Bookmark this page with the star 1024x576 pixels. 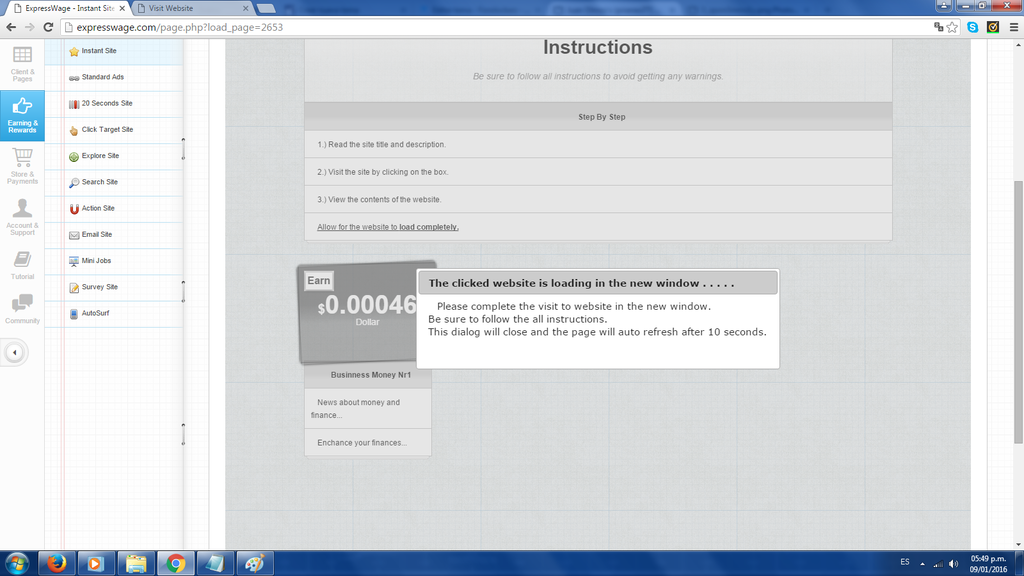pyautogui.click(x=953, y=27)
